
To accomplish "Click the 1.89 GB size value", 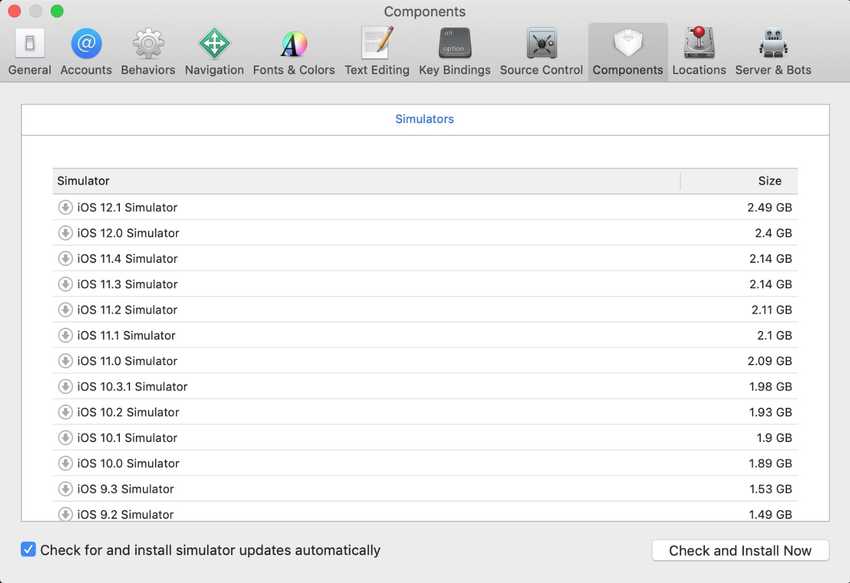I will (771, 463).
